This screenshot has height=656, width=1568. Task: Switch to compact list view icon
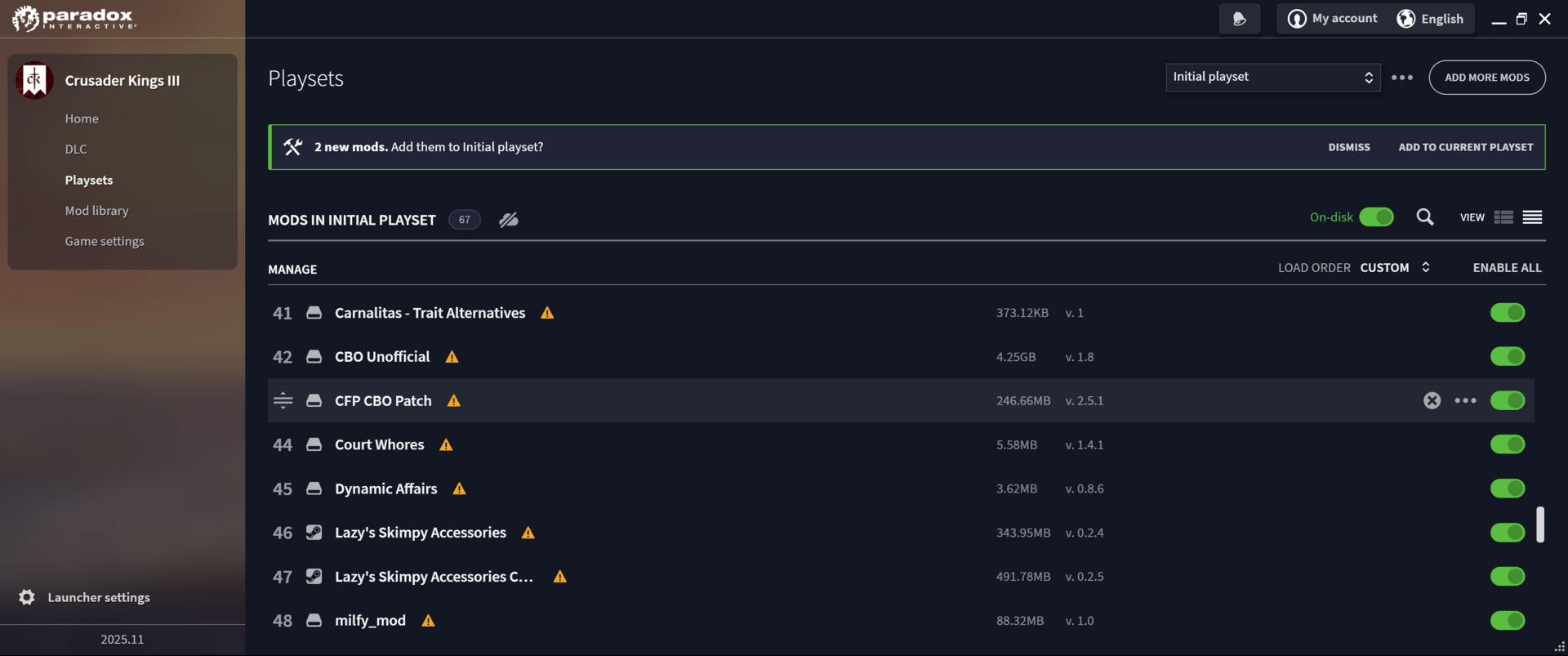pos(1532,217)
